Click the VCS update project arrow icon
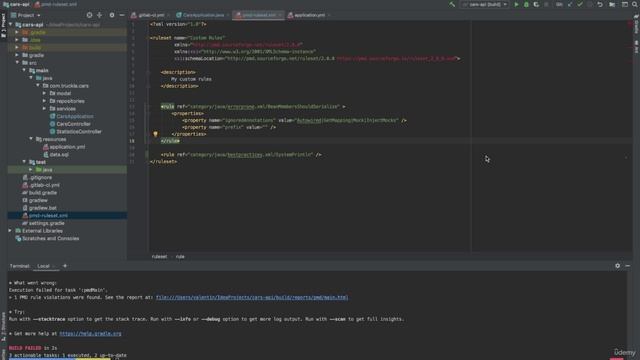 (570, 4)
